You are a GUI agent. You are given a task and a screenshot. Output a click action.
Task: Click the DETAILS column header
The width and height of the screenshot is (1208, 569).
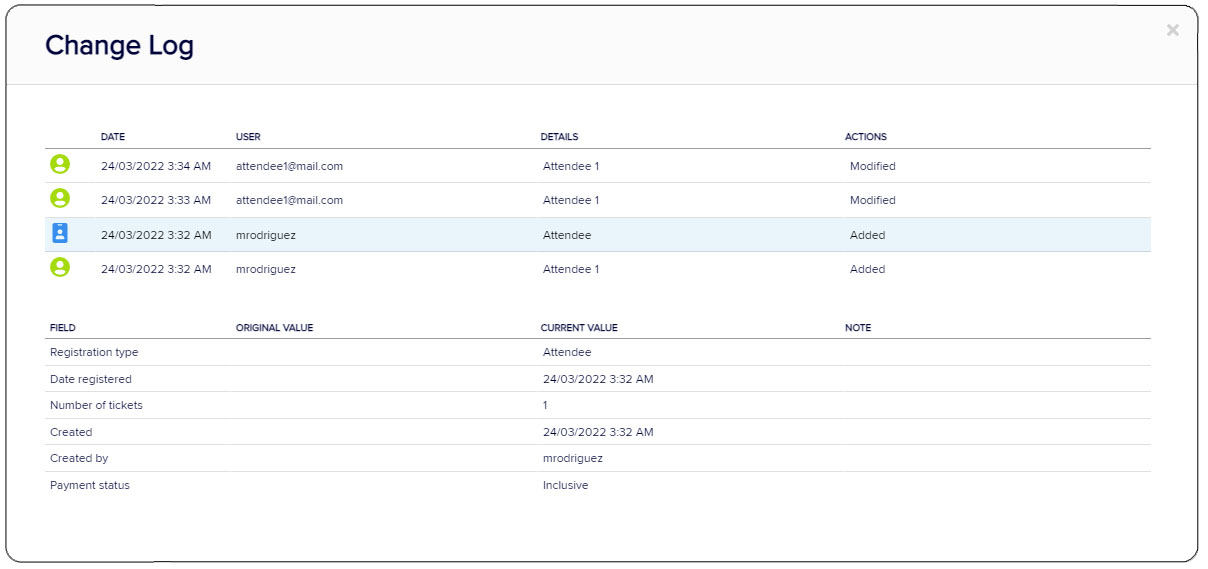559,137
